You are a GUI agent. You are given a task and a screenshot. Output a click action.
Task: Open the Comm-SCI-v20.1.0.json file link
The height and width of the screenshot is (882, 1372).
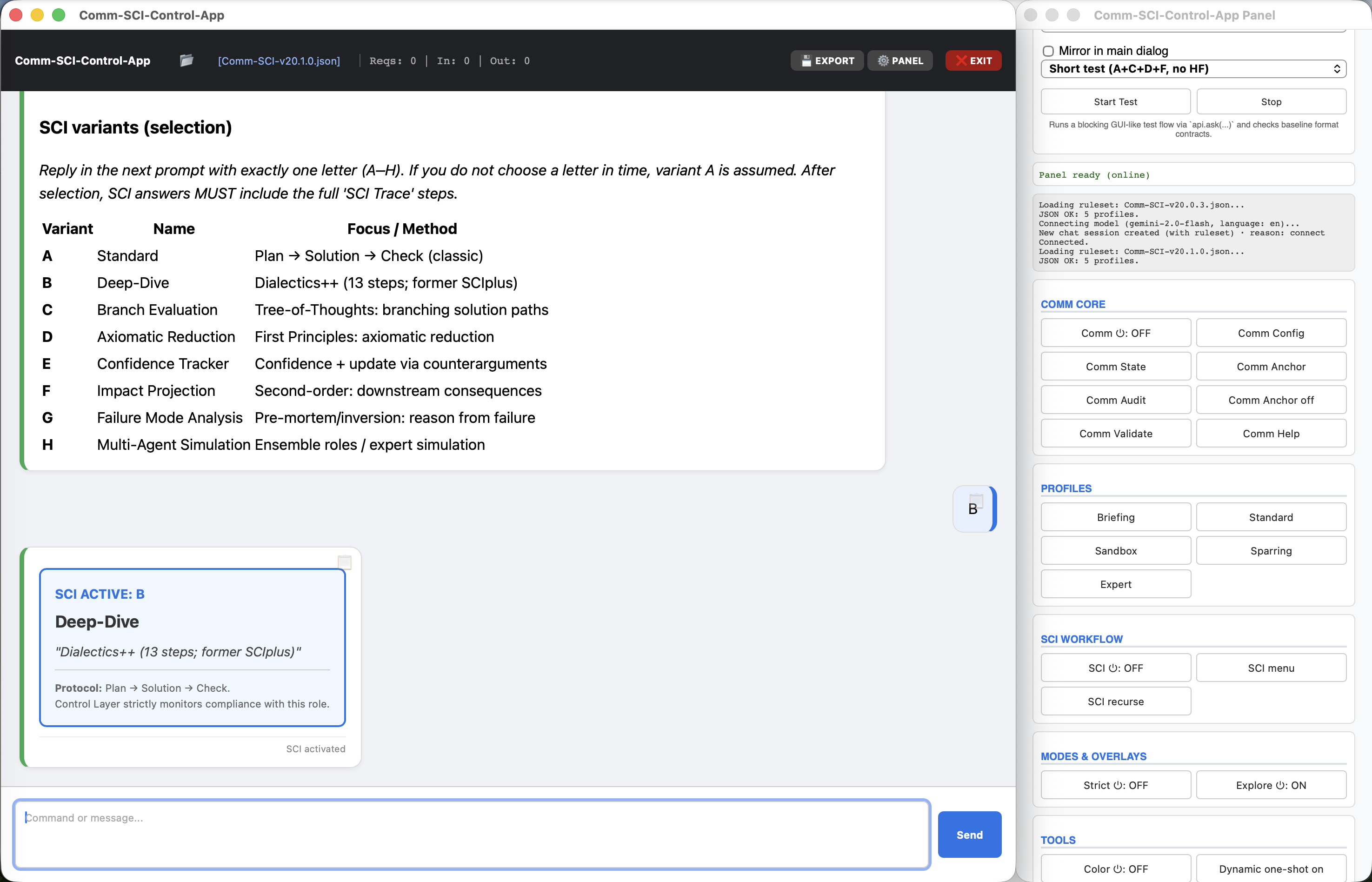point(279,61)
